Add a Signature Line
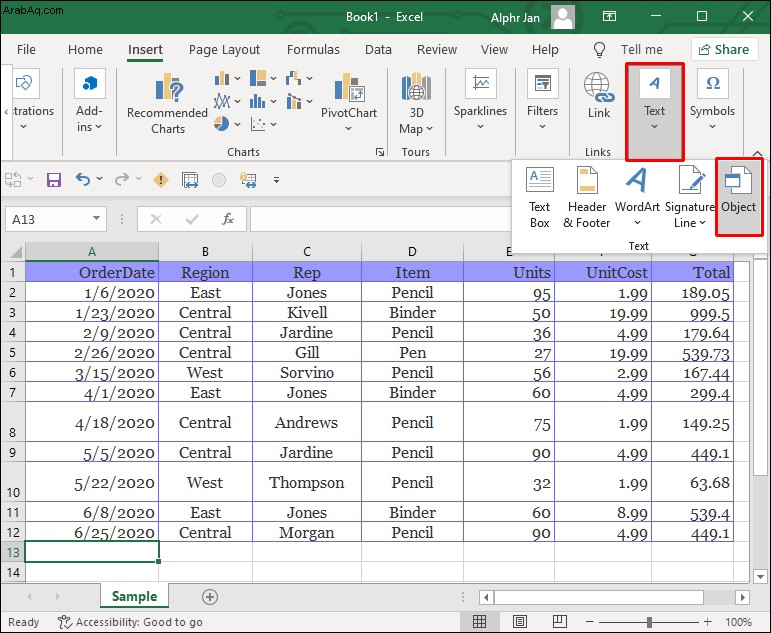Viewport: 771px width, 633px height. click(x=689, y=197)
